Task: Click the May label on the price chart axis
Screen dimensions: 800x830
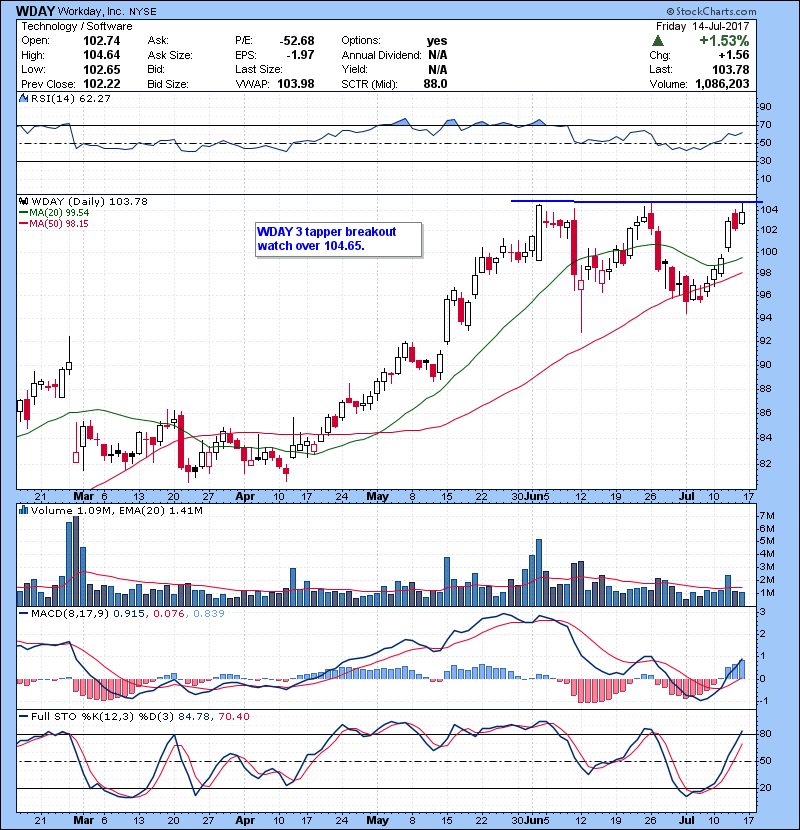Action: click(377, 497)
